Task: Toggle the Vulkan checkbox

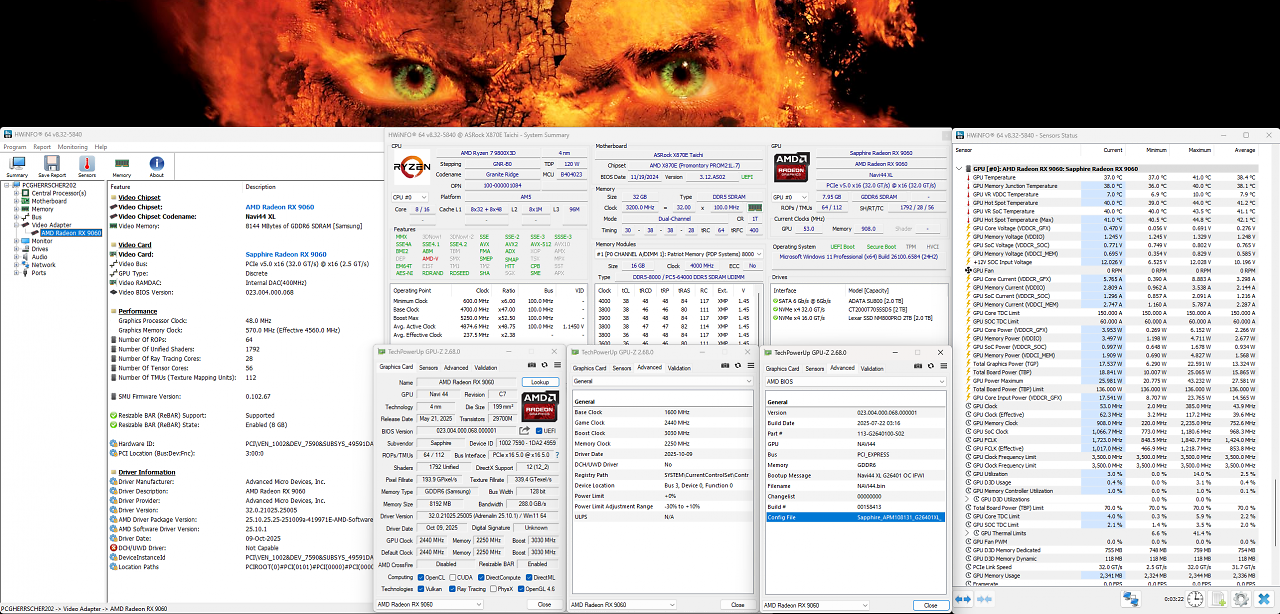Action: click(x=420, y=589)
